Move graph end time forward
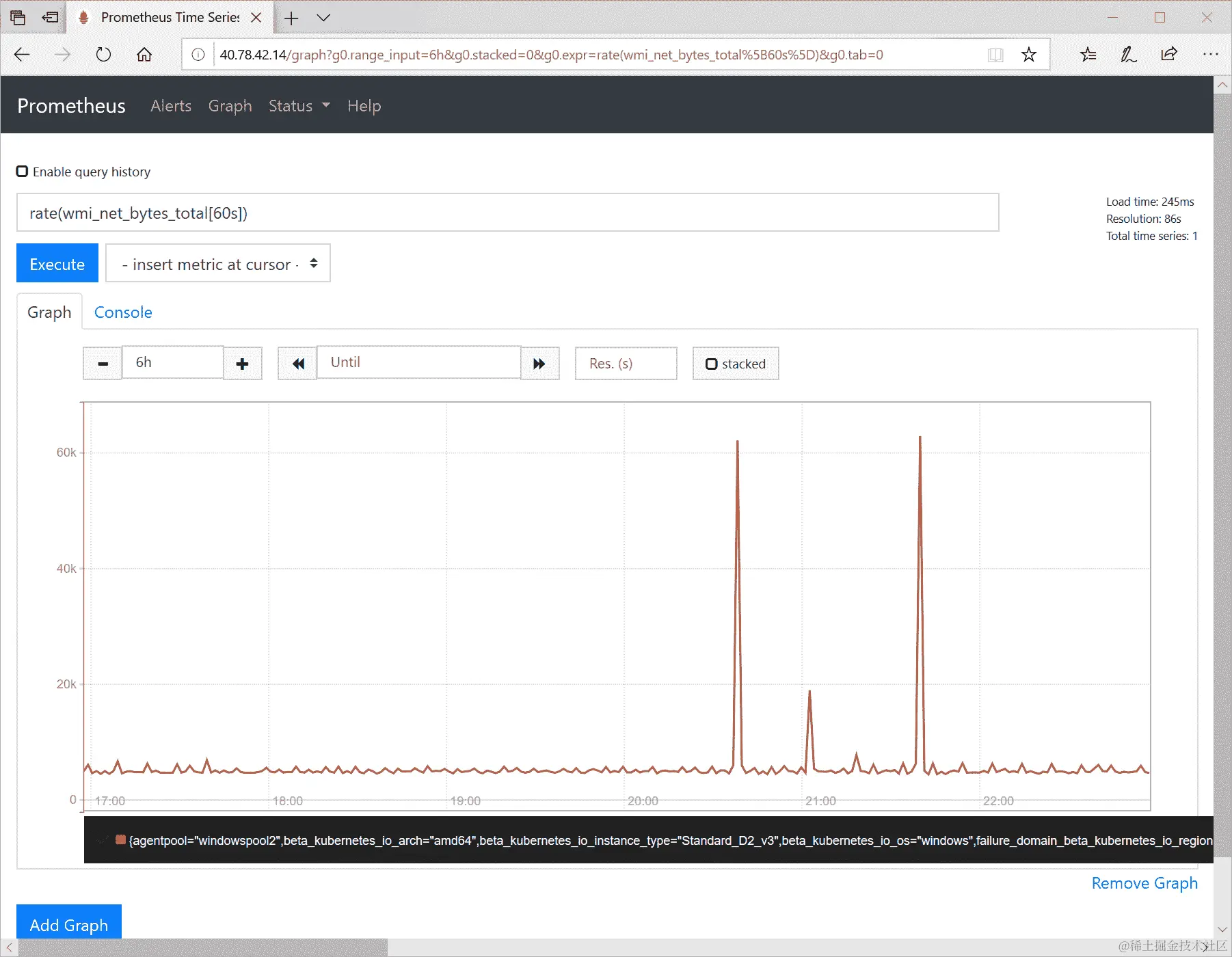Image resolution: width=1232 pixels, height=957 pixels. 539,364
